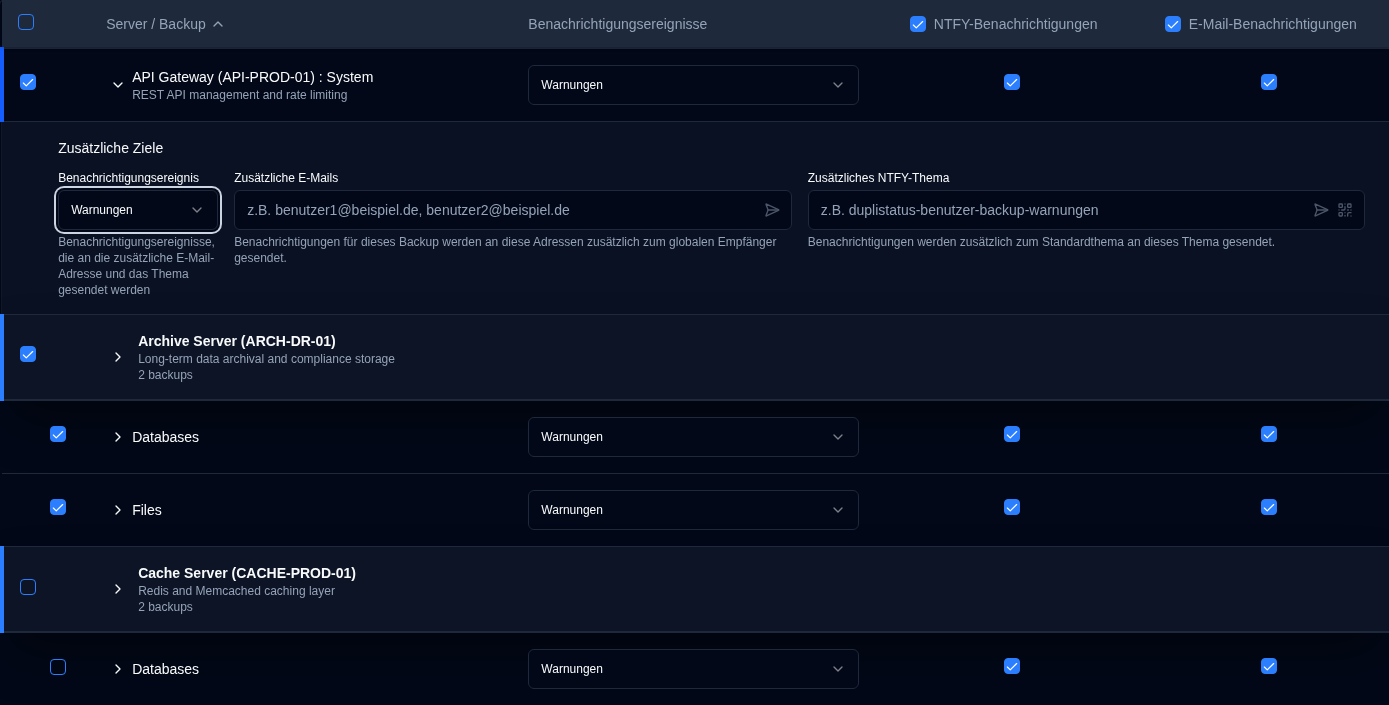
Task: Check Cache Server selection checkbox
Action: (28, 587)
